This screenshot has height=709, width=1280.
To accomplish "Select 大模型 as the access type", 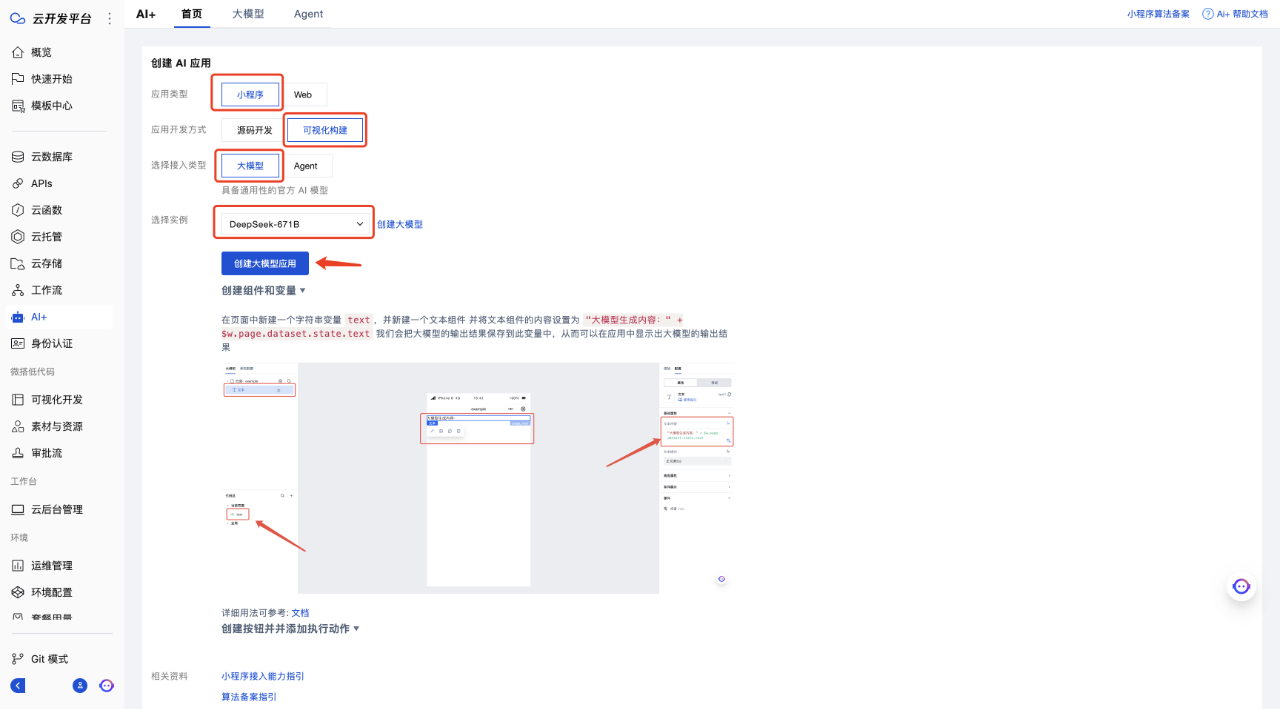I will [x=250, y=166].
